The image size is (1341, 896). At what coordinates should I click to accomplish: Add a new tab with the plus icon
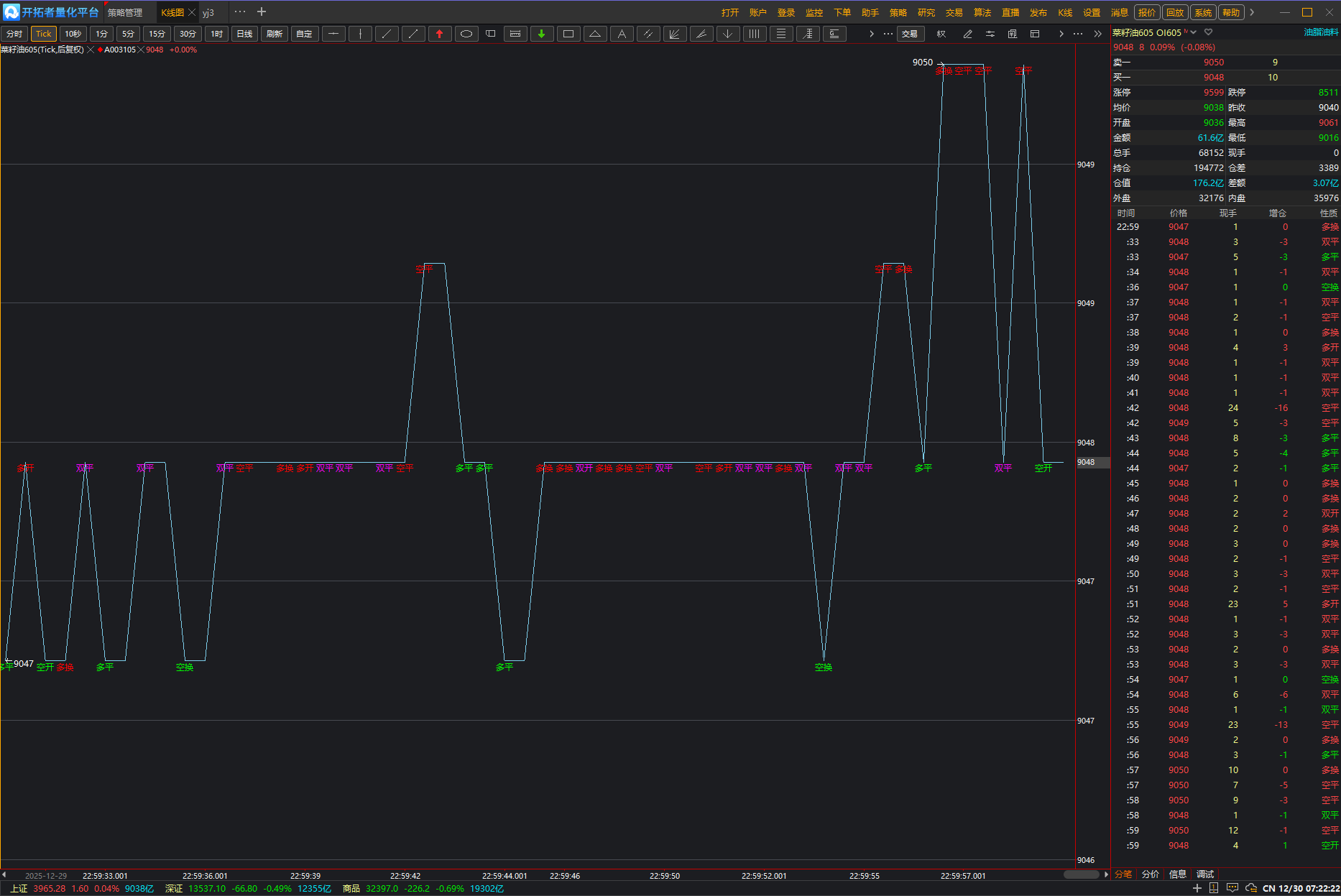(x=262, y=11)
